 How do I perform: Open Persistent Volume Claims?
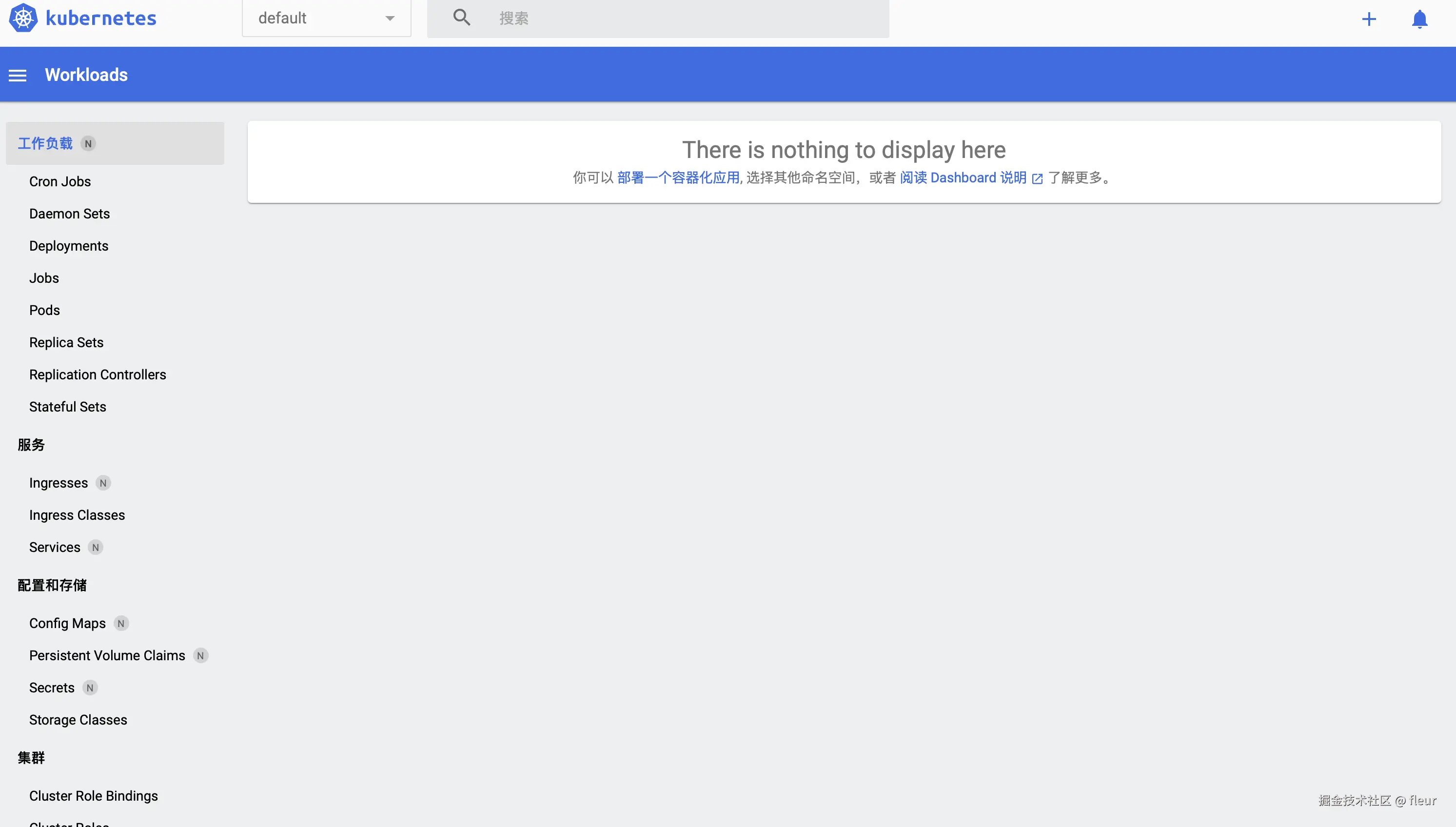coord(107,655)
